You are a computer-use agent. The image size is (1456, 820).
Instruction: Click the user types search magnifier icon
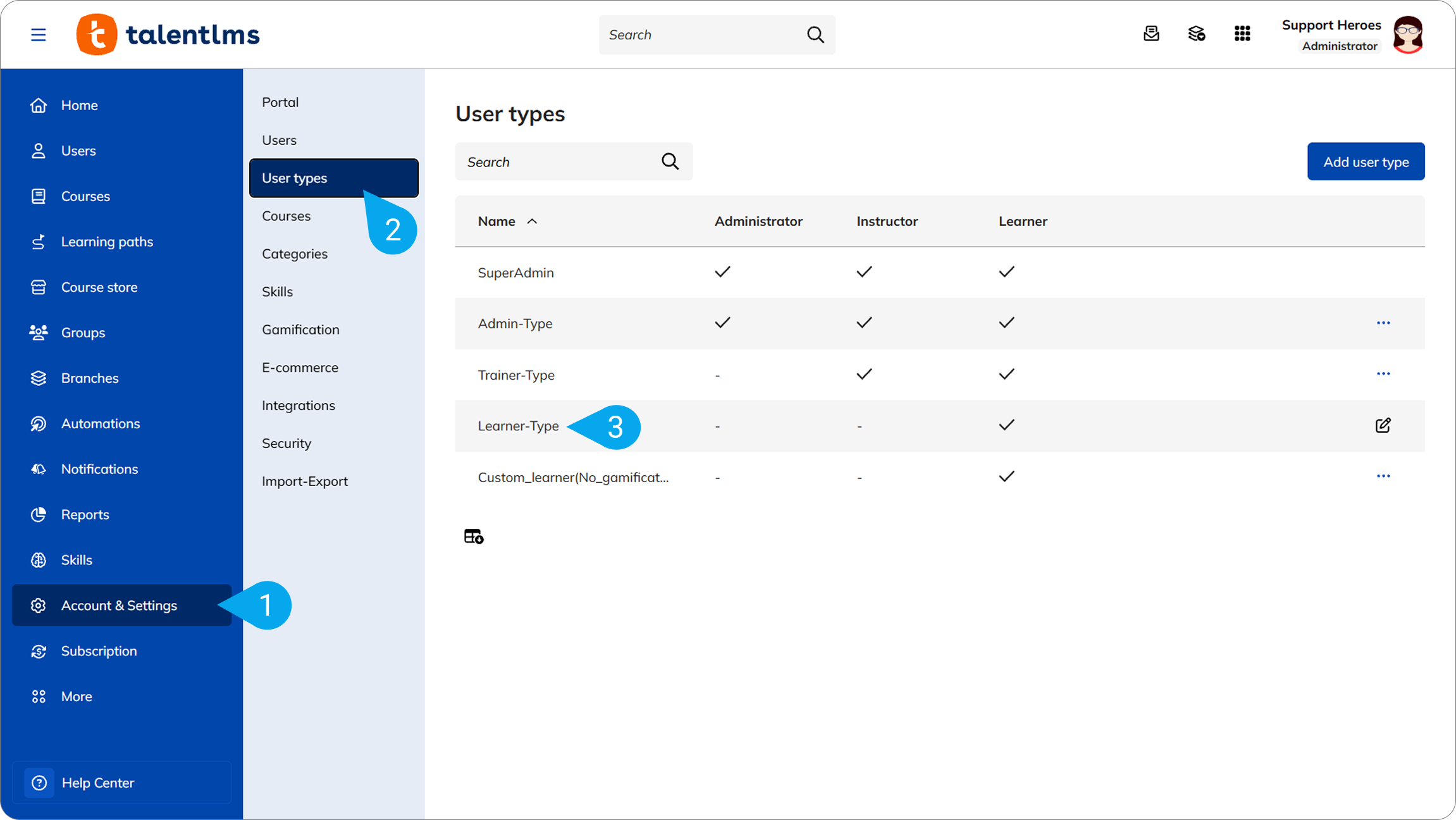[x=670, y=162]
